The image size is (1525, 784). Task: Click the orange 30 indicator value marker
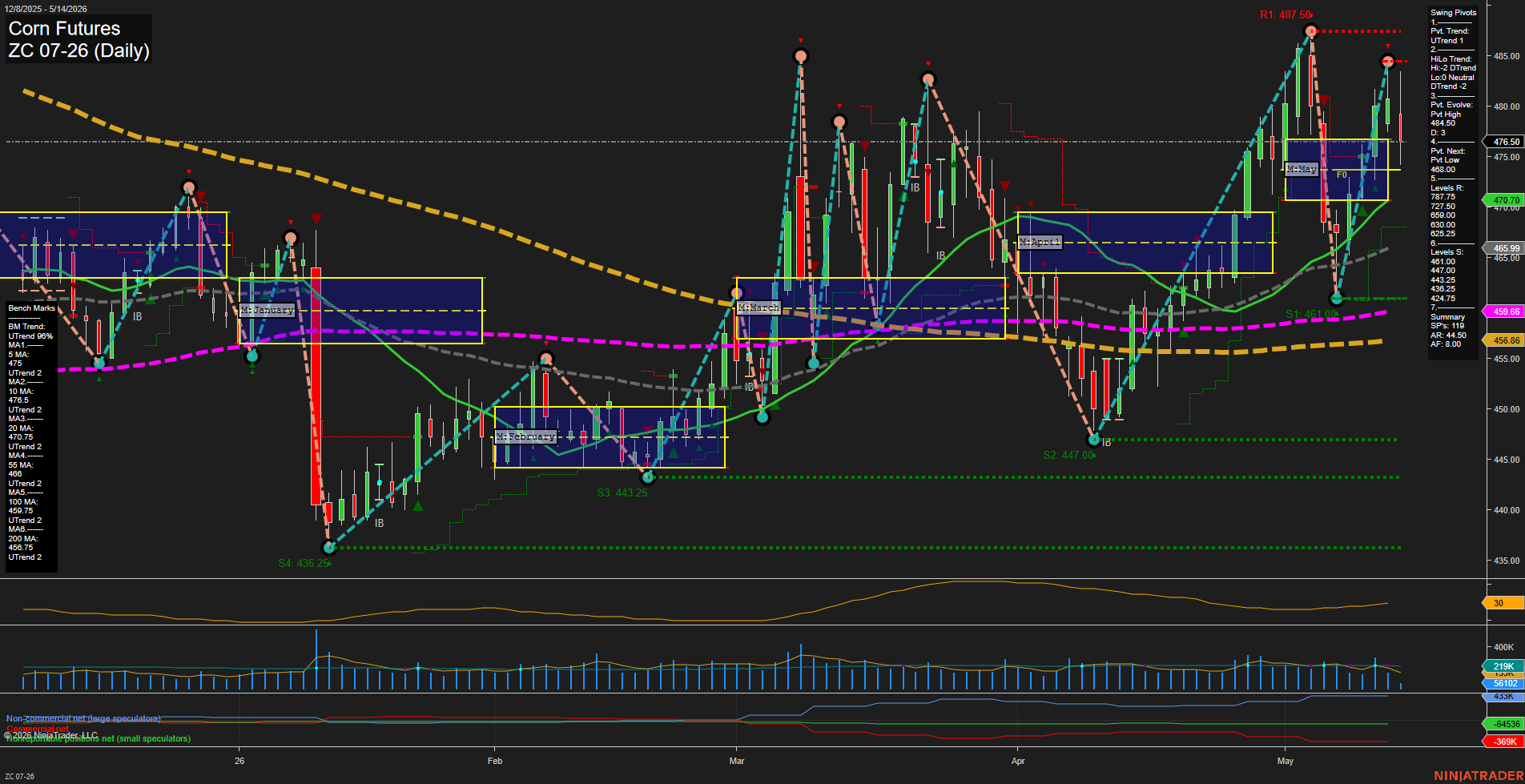pos(1503,603)
